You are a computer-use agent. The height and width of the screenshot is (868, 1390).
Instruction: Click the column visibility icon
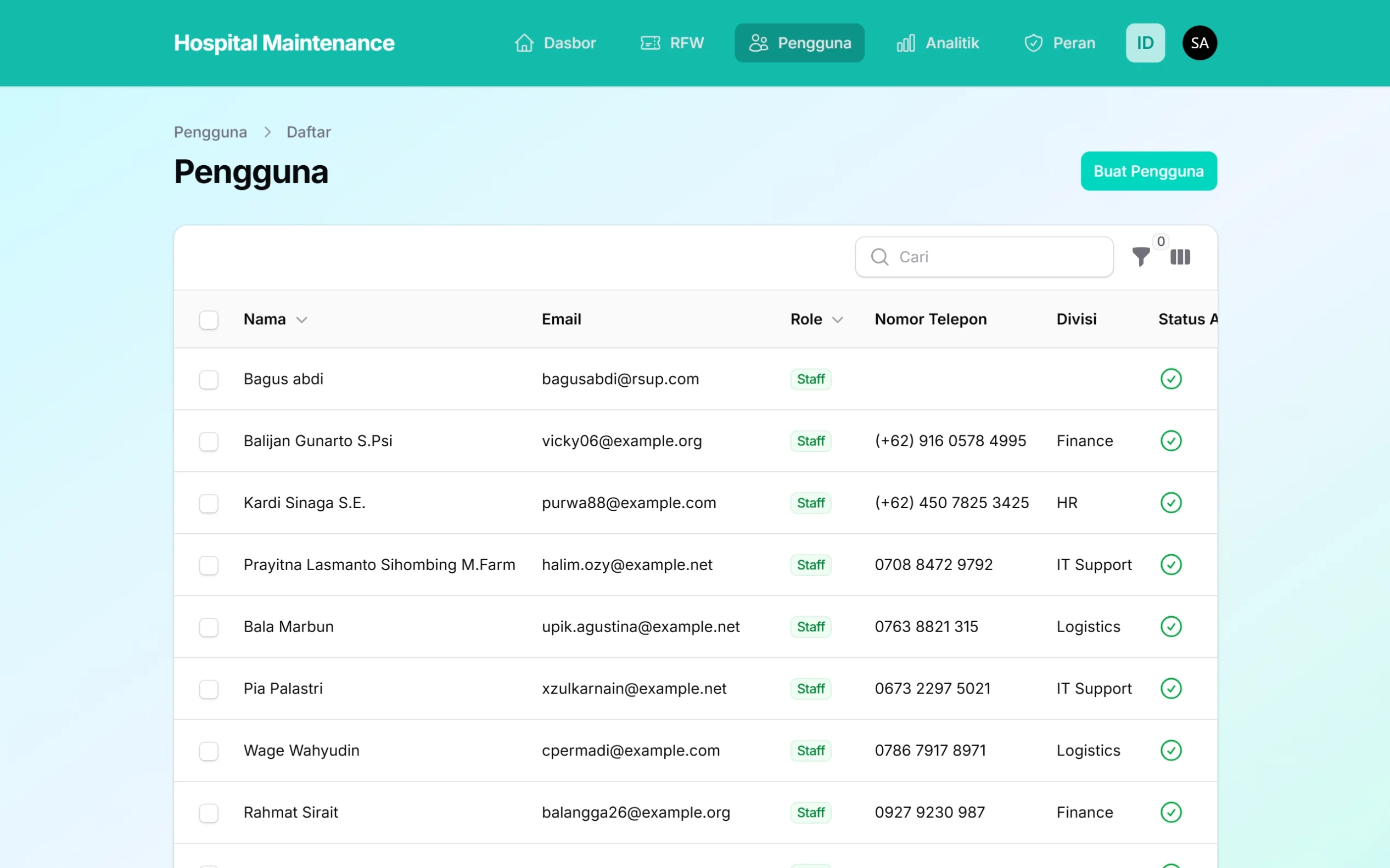(1180, 257)
